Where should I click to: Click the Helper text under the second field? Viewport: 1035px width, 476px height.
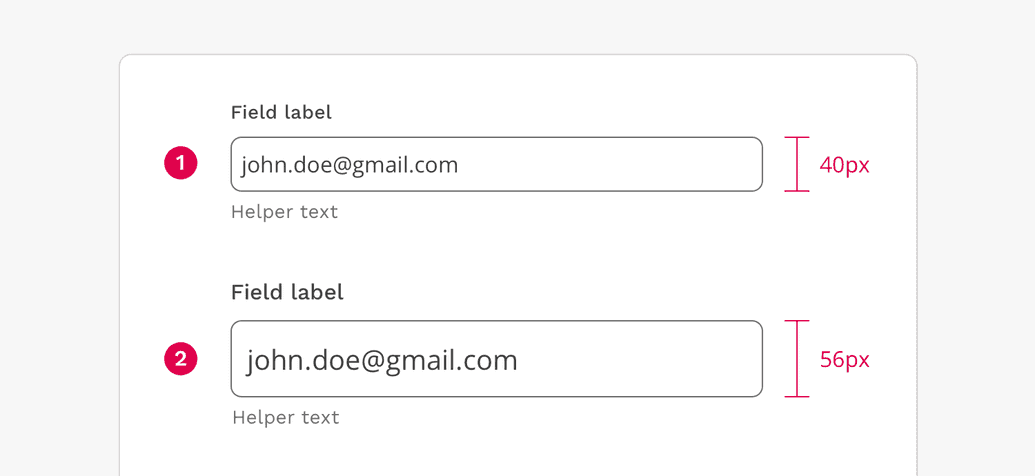point(286,417)
